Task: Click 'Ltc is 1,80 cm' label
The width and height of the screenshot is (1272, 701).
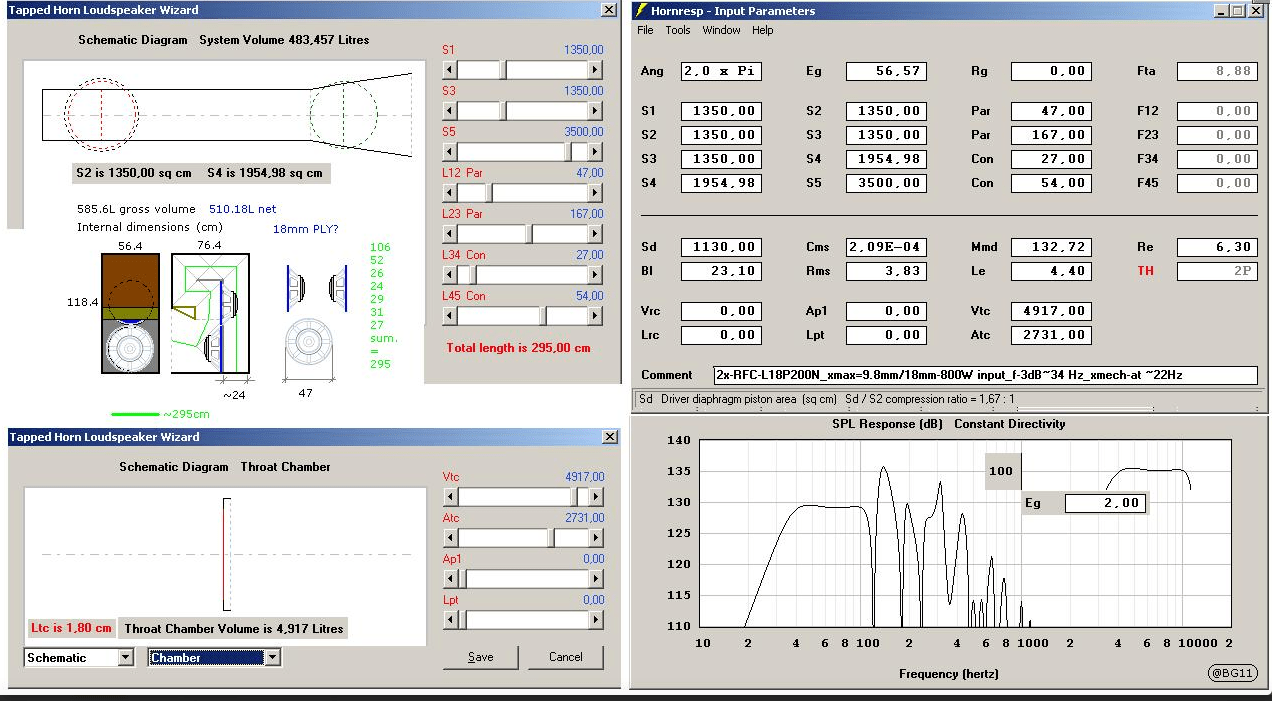Action: click(71, 628)
